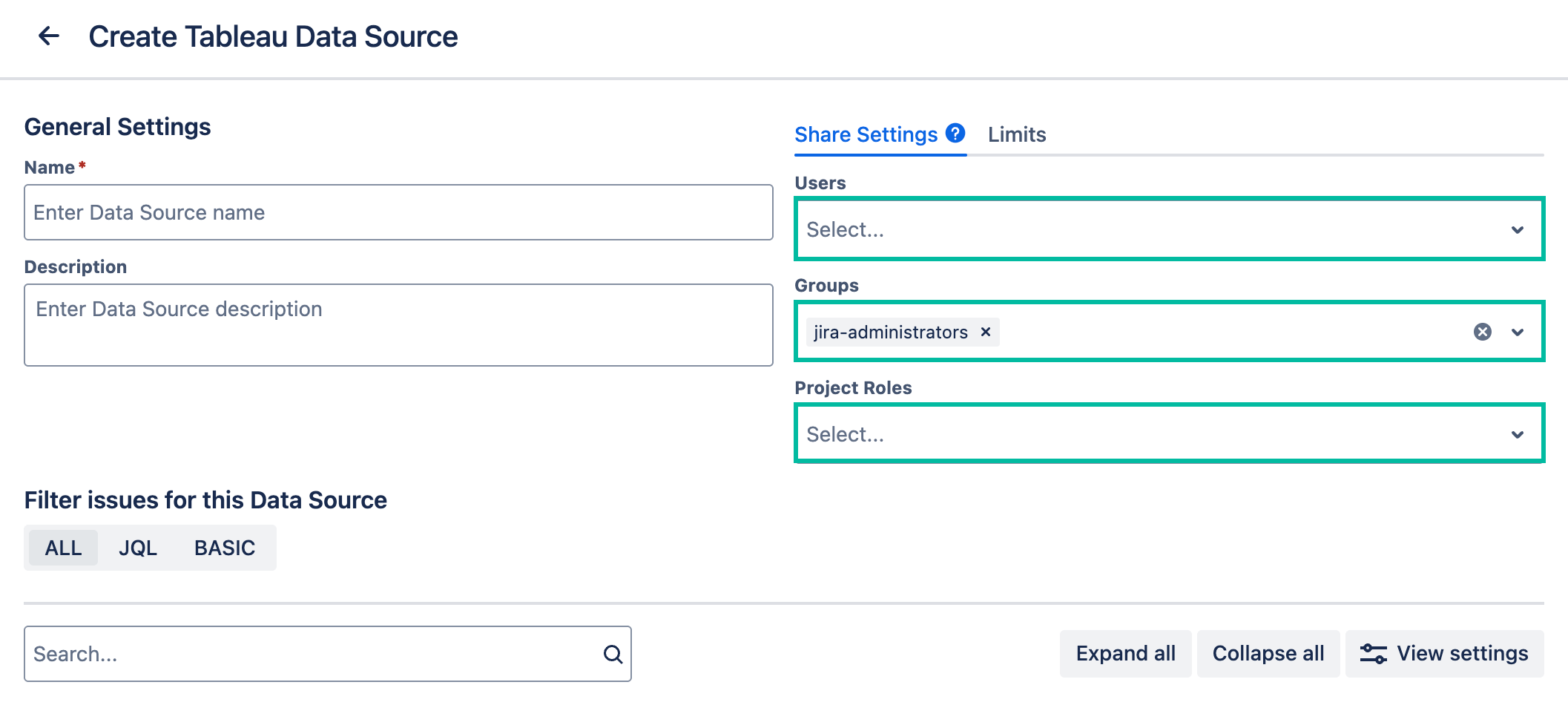Select the JQL filter mode
The height and width of the screenshot is (708, 1568).
point(138,548)
